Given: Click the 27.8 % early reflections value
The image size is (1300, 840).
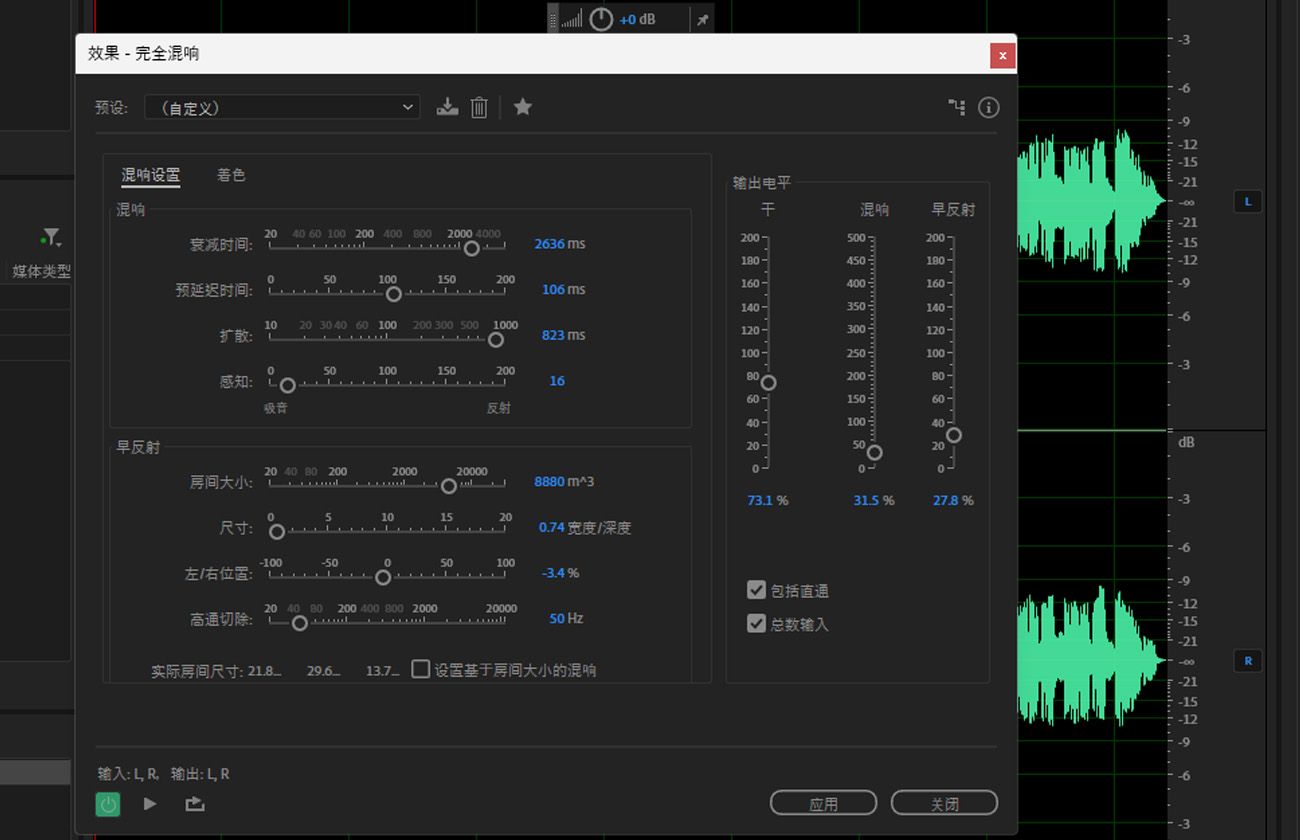Looking at the screenshot, I should (x=946, y=500).
